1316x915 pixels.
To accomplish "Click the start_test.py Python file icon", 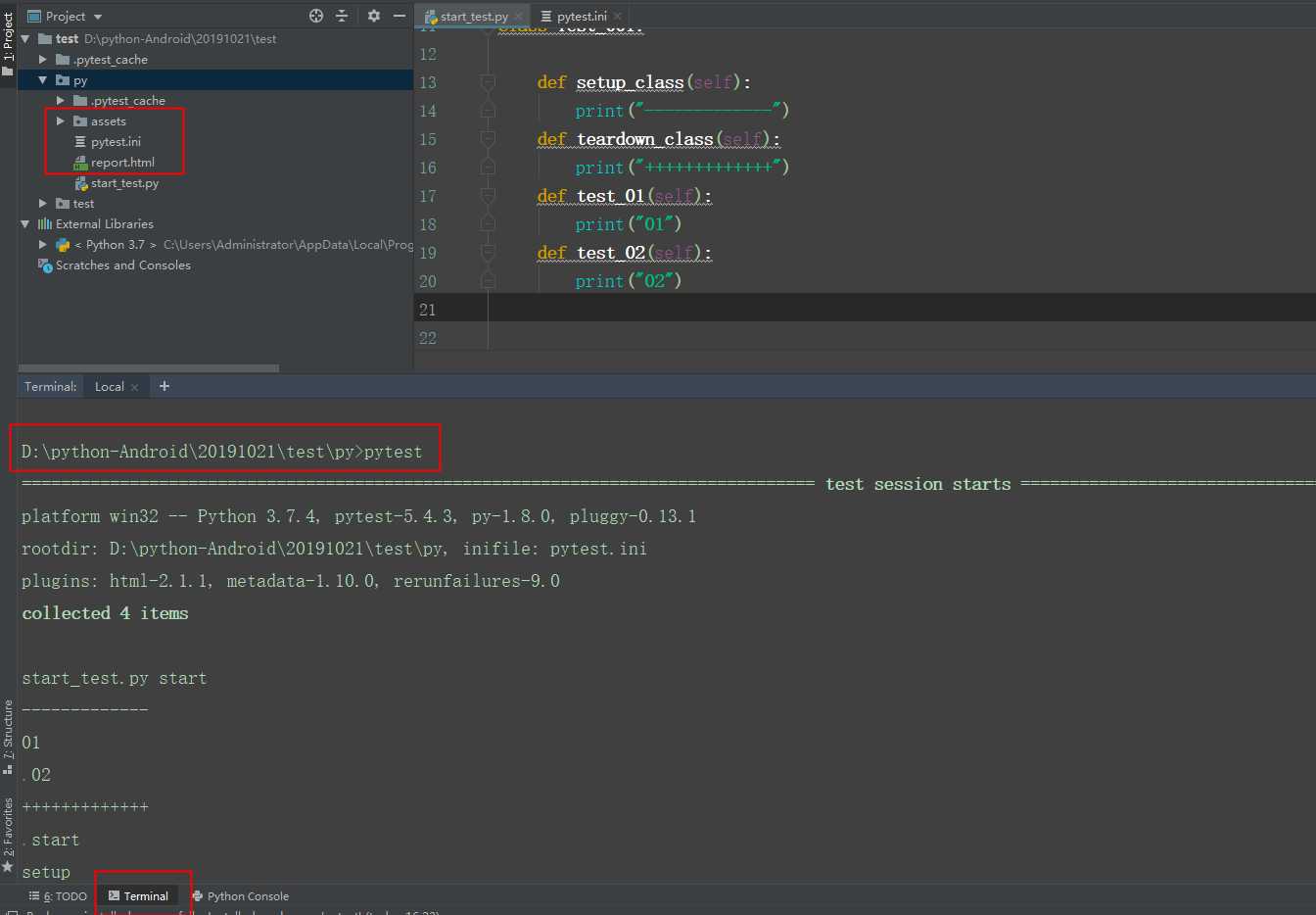I will pos(81,183).
